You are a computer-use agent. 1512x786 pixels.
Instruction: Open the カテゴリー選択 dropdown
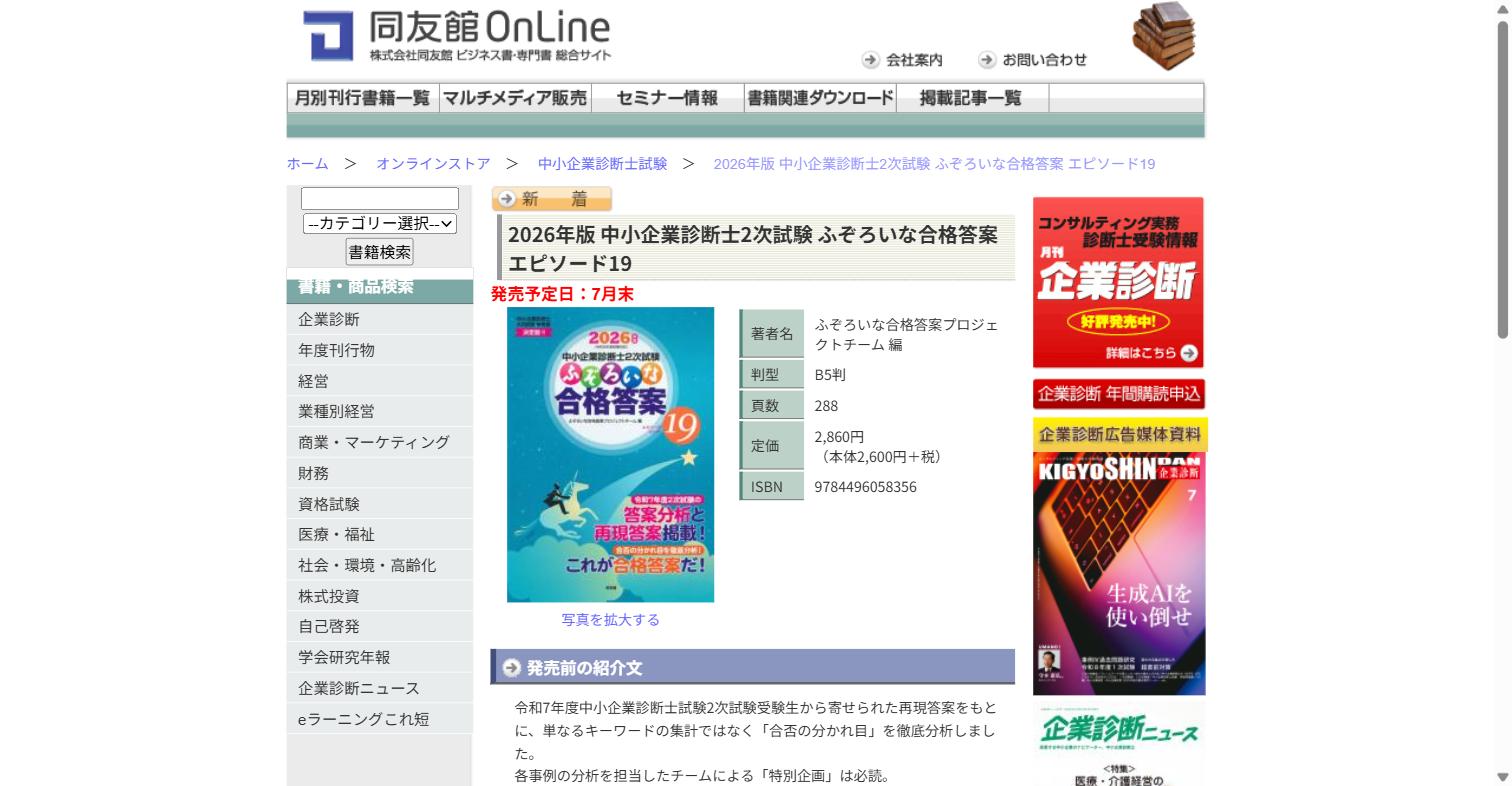pos(380,224)
